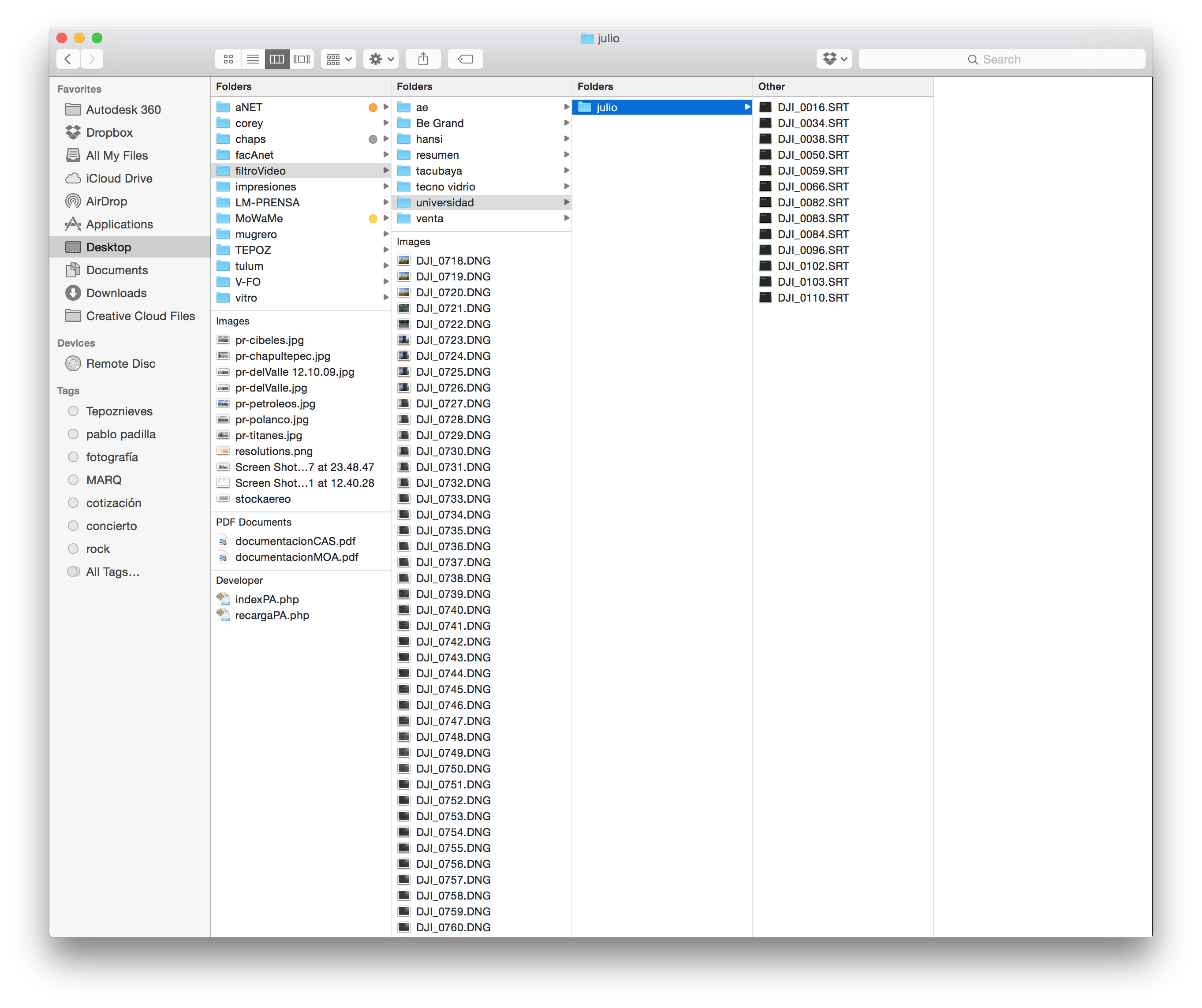This screenshot has height=1008, width=1202.
Task: Open the LM-PRENSA folder
Action: pos(301,202)
